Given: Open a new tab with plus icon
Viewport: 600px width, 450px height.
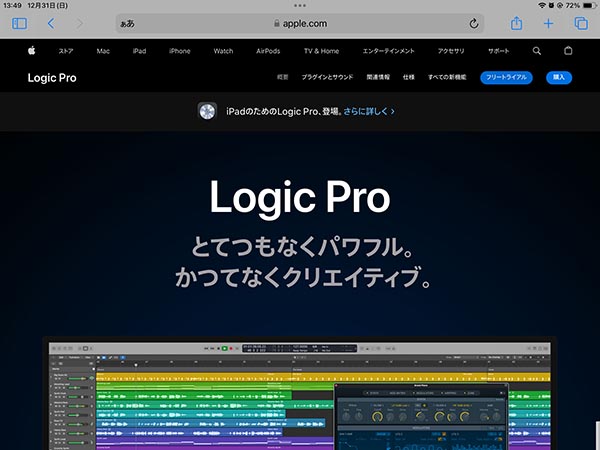Looking at the screenshot, I should (548, 24).
